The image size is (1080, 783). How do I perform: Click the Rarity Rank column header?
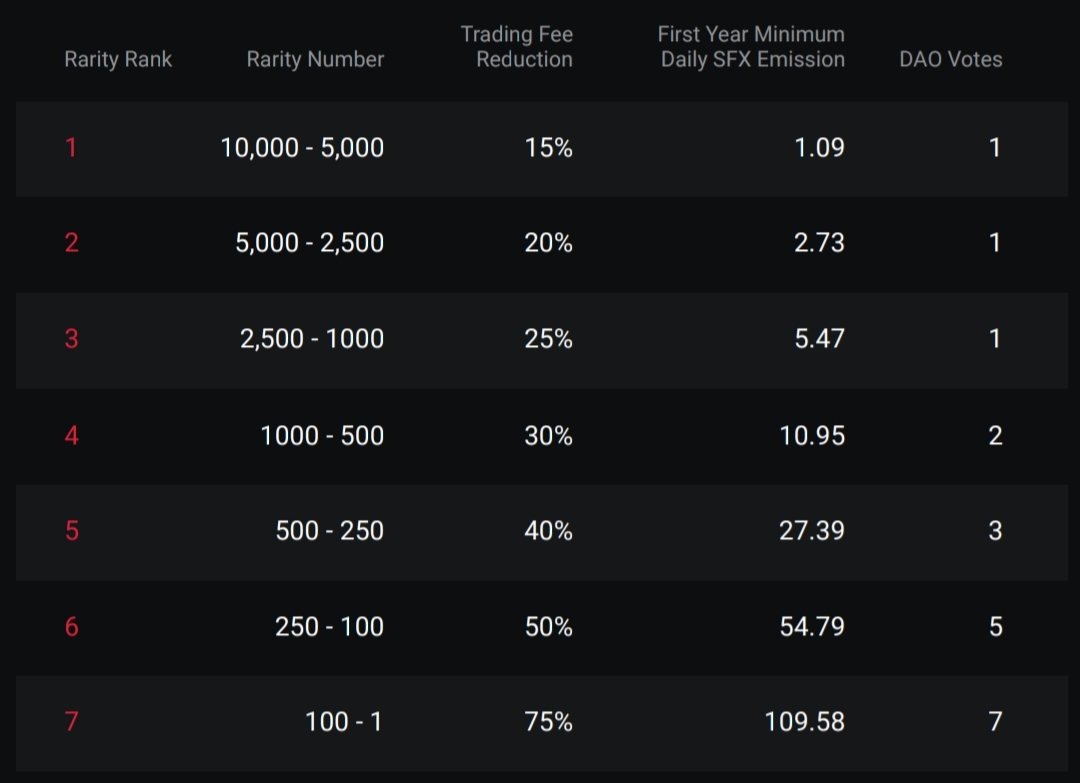pyautogui.click(x=118, y=59)
